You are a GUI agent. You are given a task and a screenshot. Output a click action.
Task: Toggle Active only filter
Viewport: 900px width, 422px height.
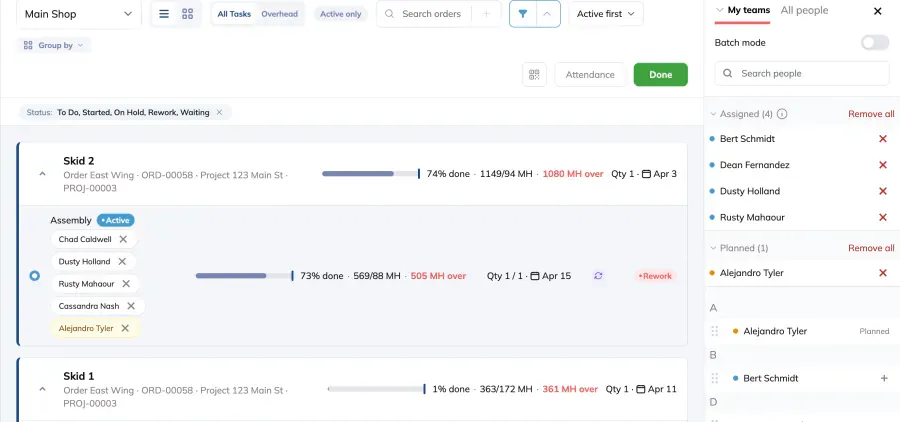point(340,14)
